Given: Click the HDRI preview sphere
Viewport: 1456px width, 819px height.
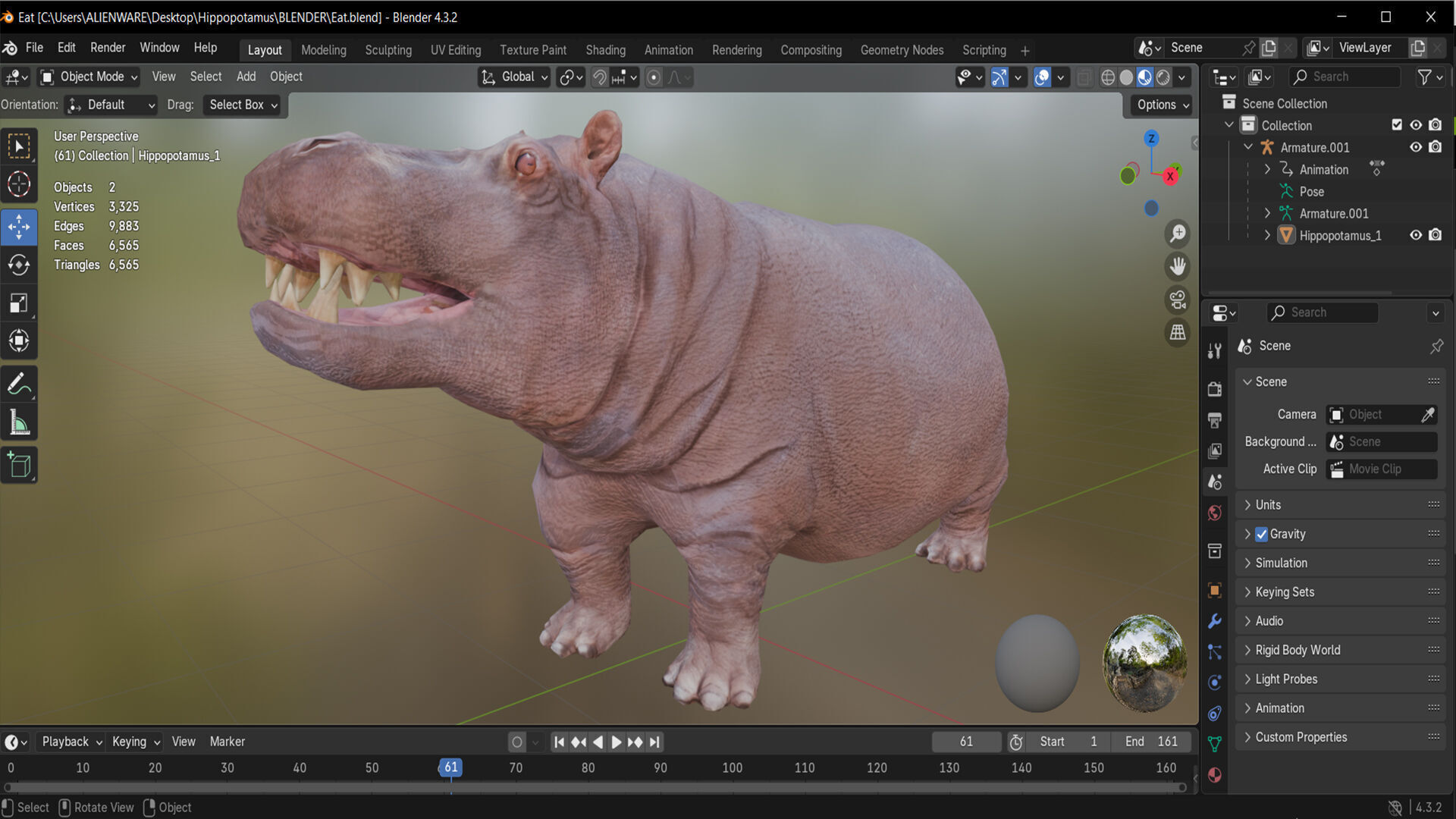Looking at the screenshot, I should [1144, 663].
